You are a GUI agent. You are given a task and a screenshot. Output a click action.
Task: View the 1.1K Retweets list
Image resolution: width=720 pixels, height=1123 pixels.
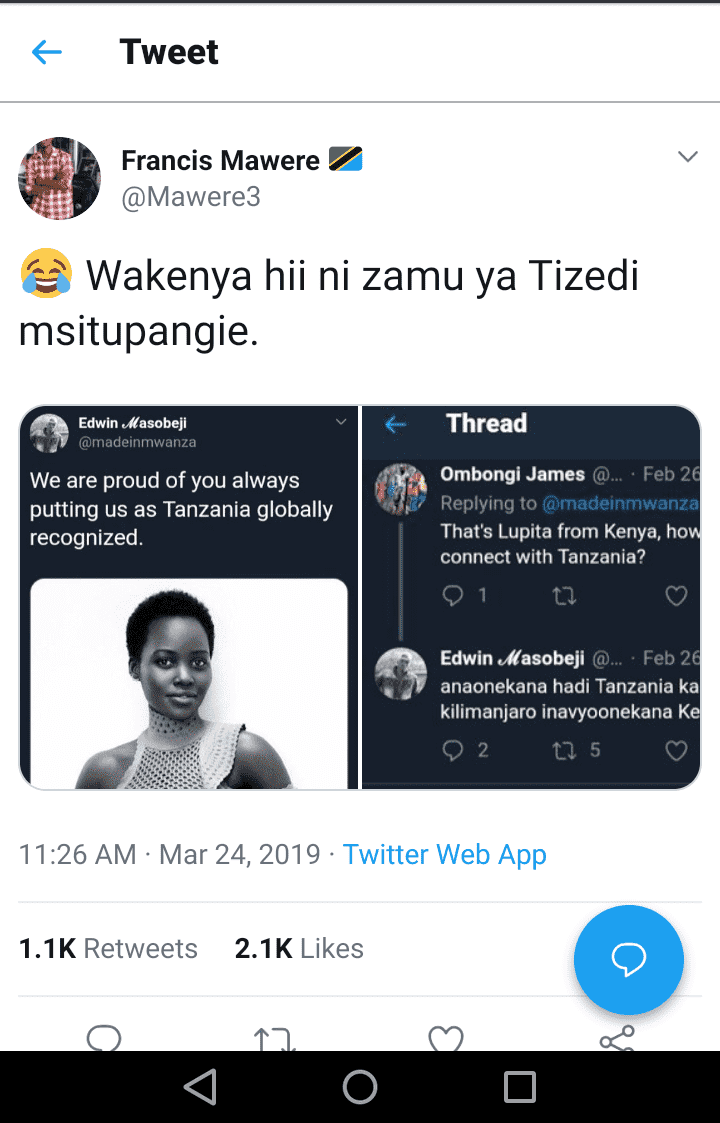(108, 948)
